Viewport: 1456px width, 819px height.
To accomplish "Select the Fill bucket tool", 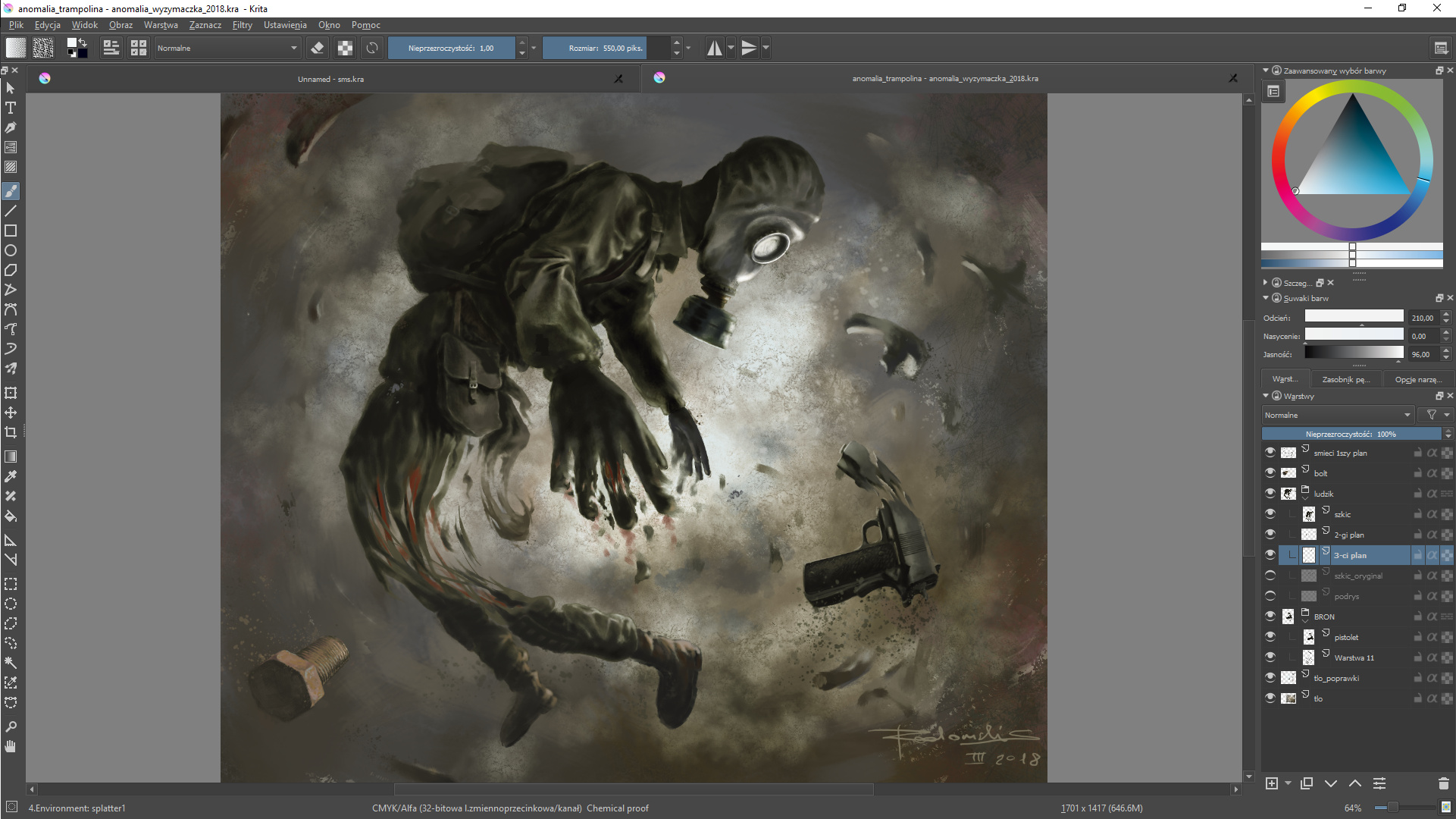I will click(11, 516).
